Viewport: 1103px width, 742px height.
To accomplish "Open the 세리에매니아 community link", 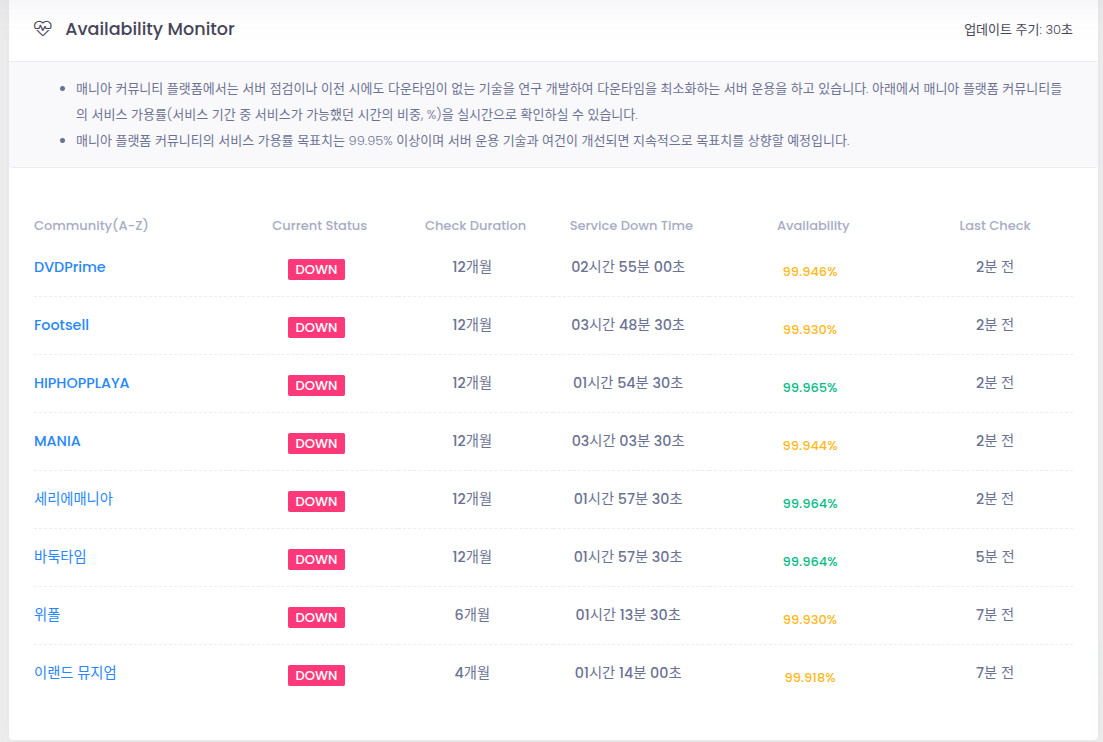I will coord(73,499).
